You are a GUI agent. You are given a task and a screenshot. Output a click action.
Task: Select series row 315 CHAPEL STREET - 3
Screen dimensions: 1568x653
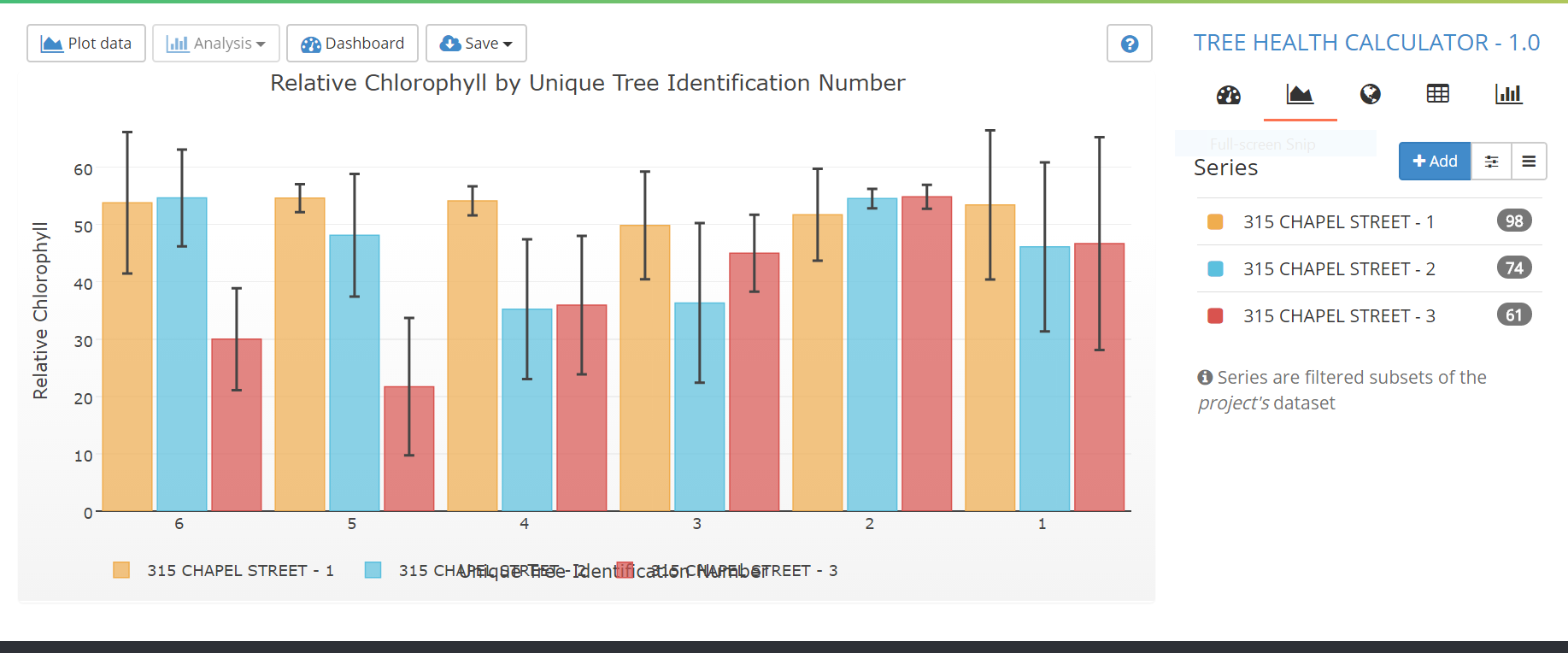pos(1370,316)
